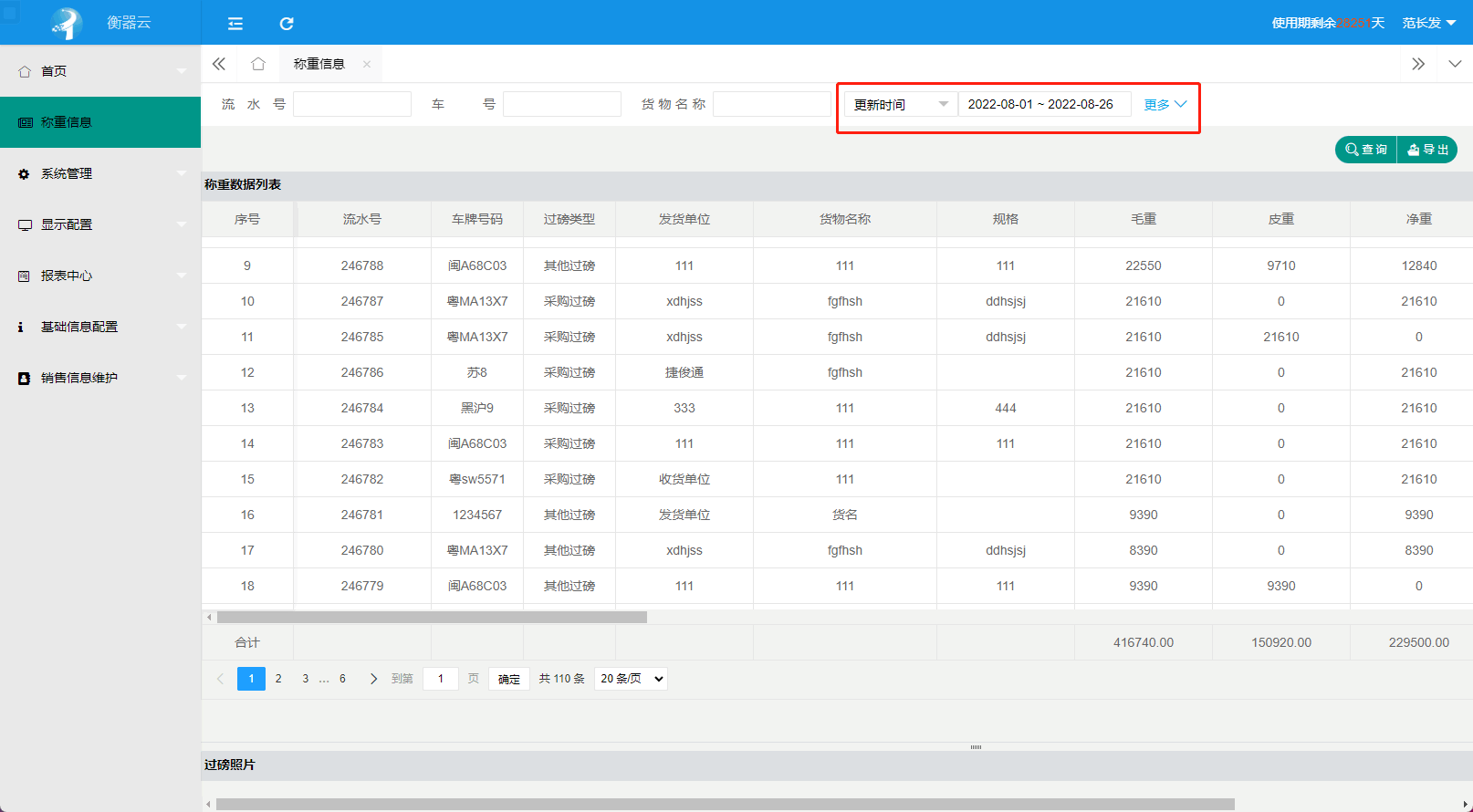Click the bottom page horizontal scrollbar
The height and width of the screenshot is (812, 1473).
[x=725, y=805]
